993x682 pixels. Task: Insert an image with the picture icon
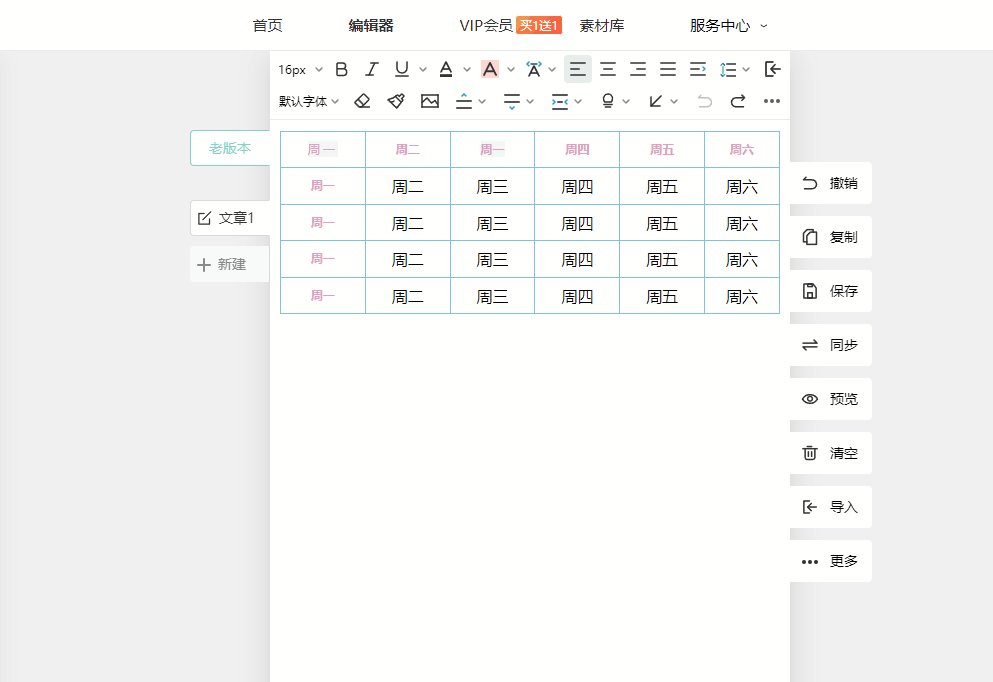(x=430, y=101)
